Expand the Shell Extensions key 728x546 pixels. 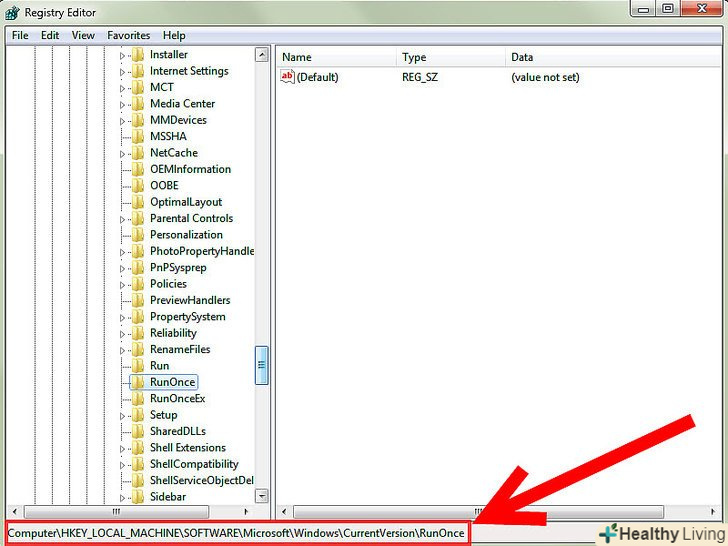click(x=123, y=448)
